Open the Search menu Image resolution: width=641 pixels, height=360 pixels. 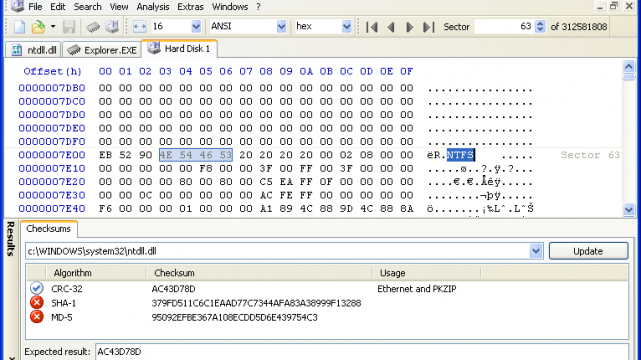87,7
